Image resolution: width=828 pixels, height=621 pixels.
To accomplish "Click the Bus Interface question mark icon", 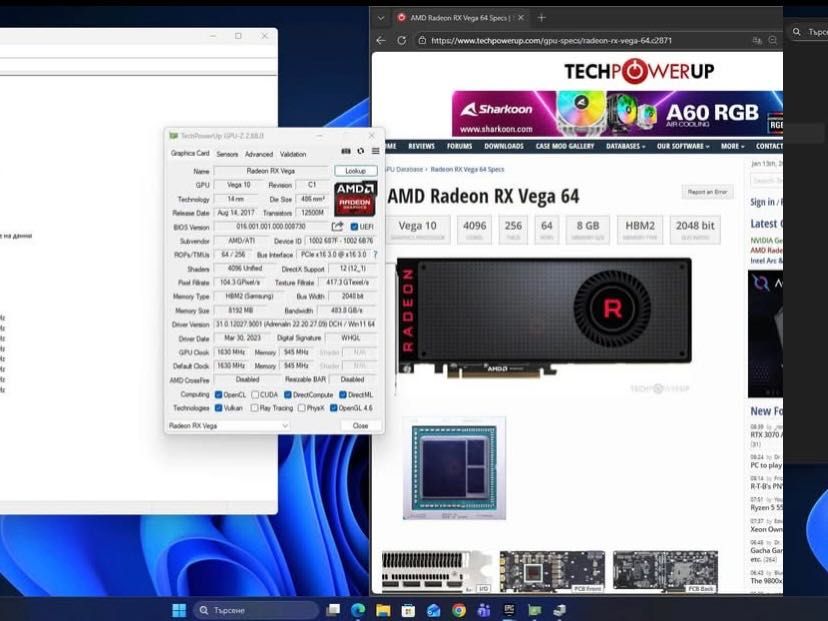I will 375,255.
